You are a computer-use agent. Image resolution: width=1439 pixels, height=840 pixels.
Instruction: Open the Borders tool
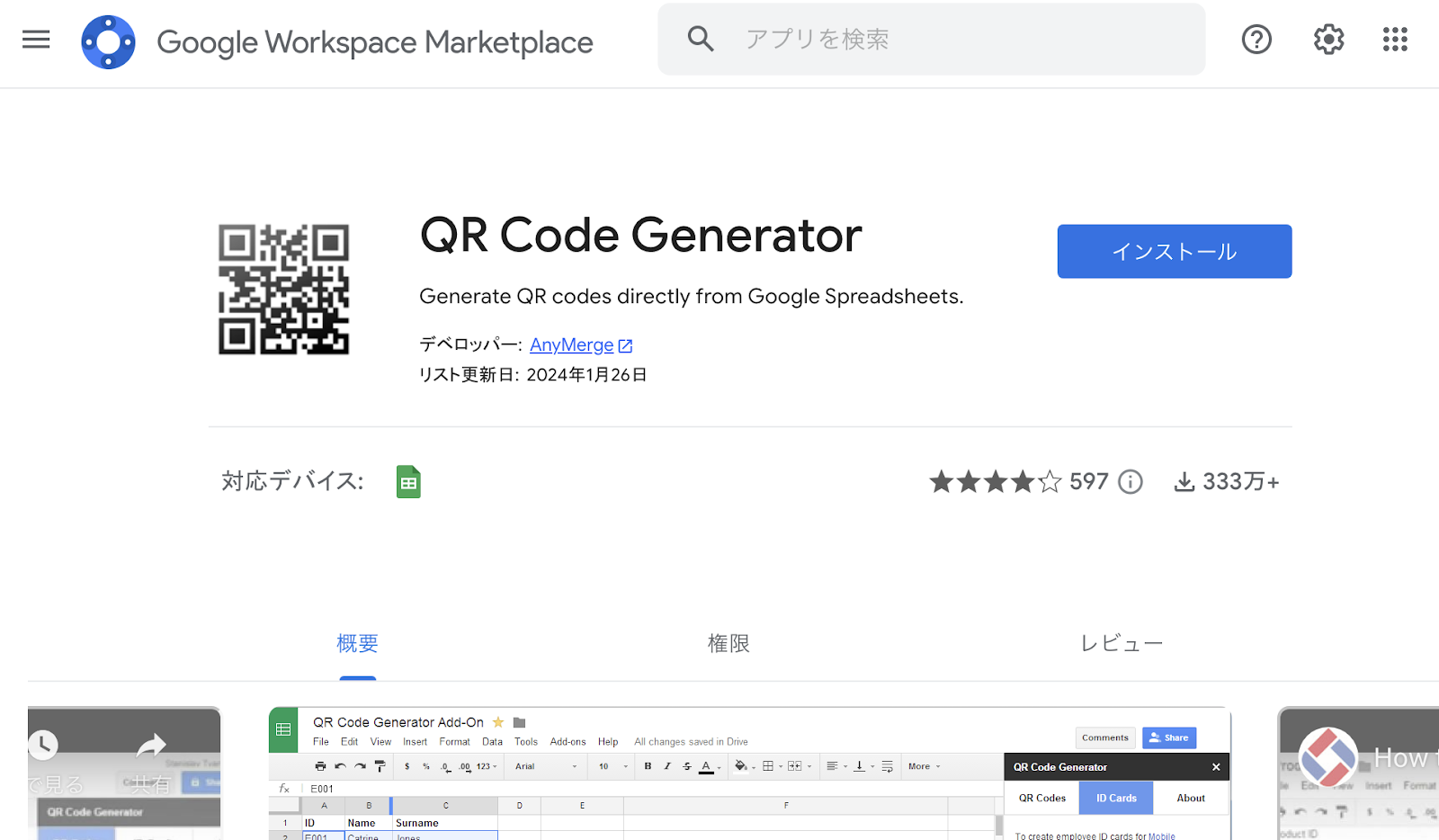[x=769, y=766]
